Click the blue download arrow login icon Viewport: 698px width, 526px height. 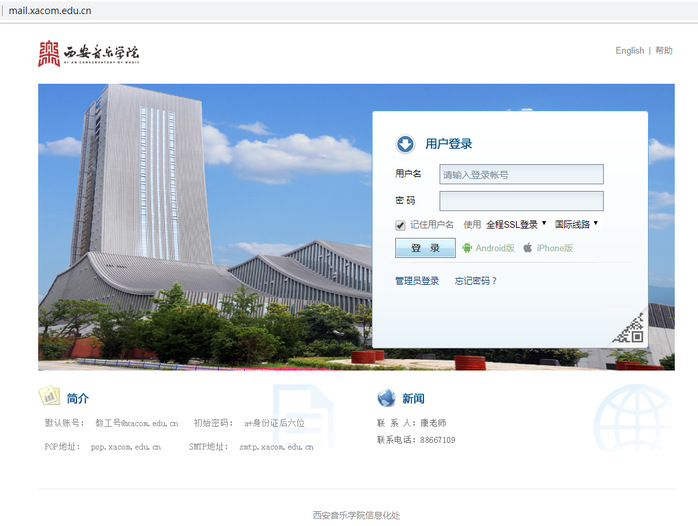click(405, 144)
